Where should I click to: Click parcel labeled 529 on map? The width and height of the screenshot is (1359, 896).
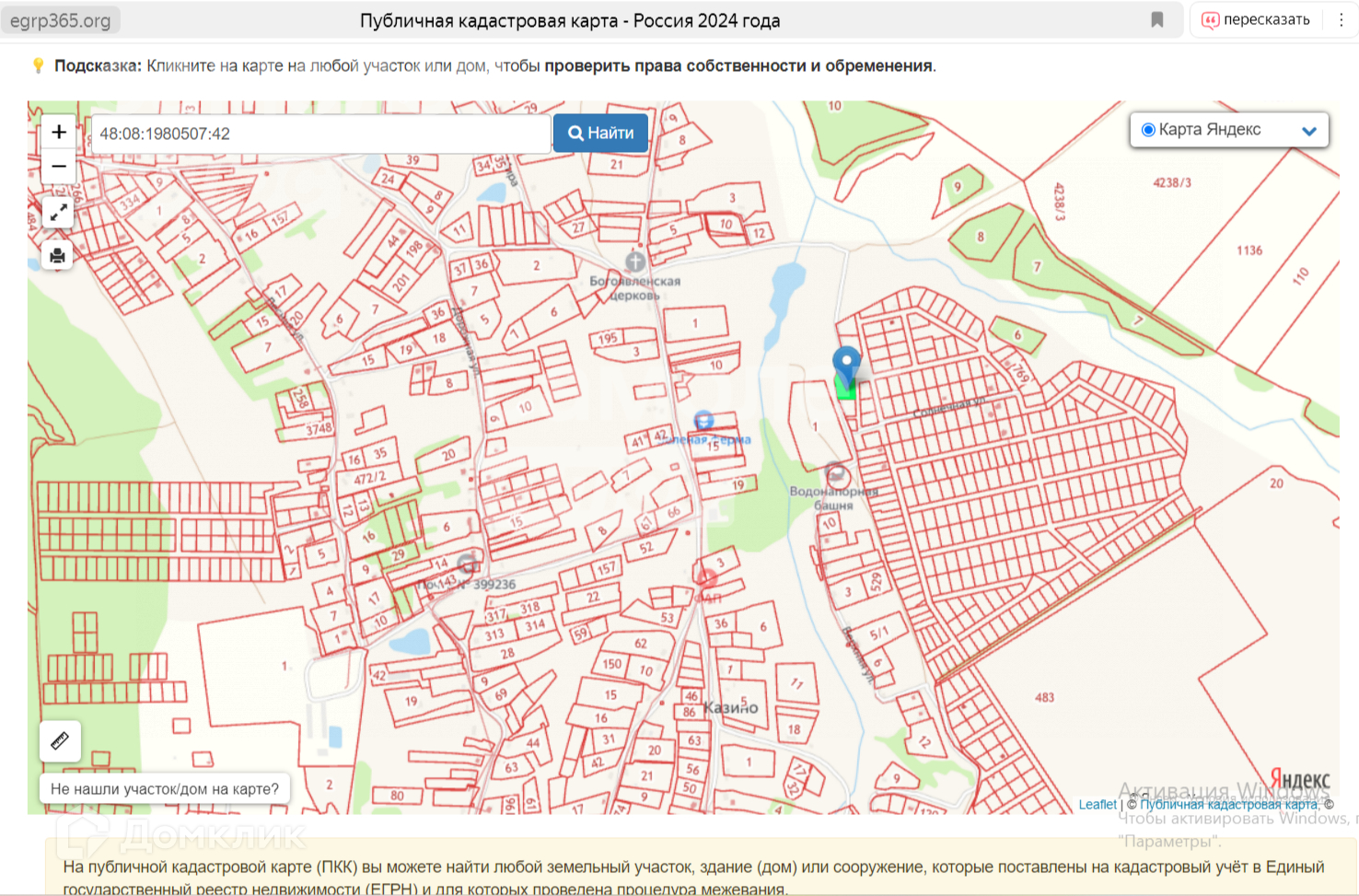(876, 582)
